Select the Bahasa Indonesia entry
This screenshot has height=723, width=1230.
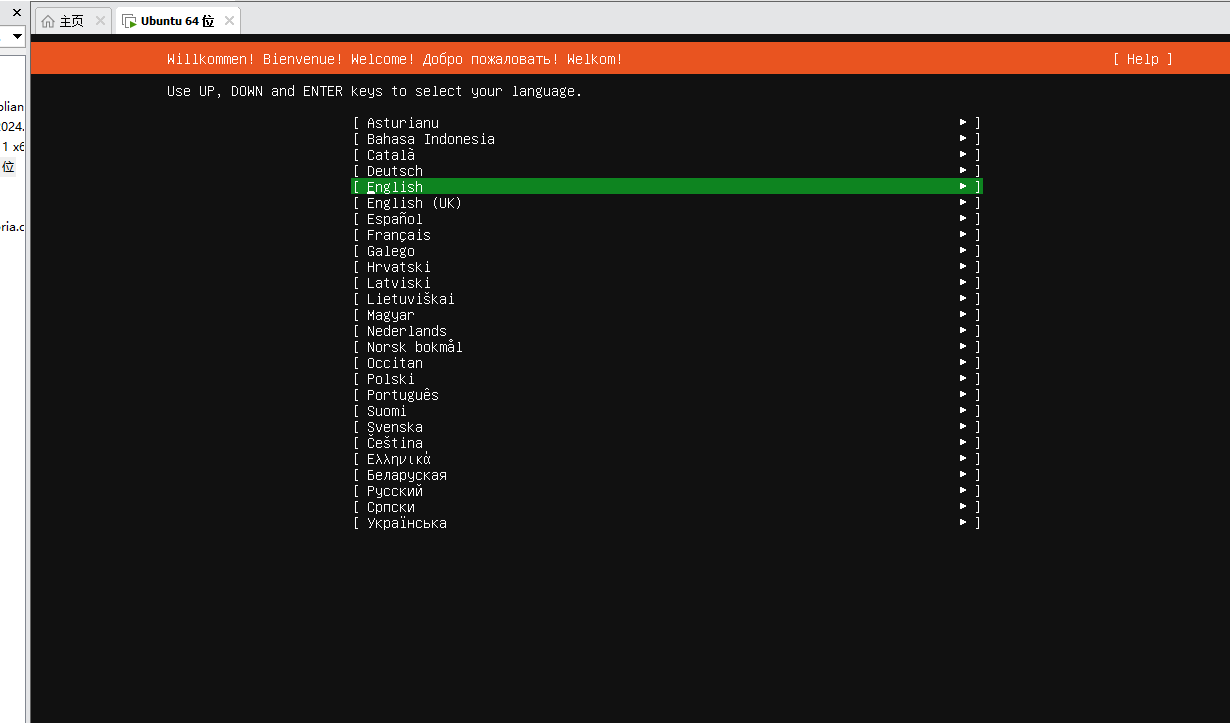(x=430, y=139)
